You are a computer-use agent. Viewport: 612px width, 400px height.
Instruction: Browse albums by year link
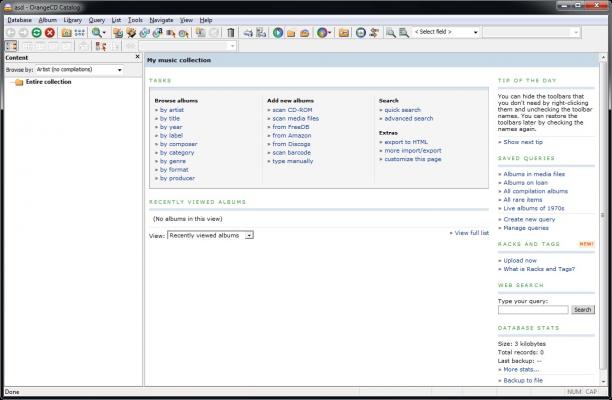click(171, 127)
